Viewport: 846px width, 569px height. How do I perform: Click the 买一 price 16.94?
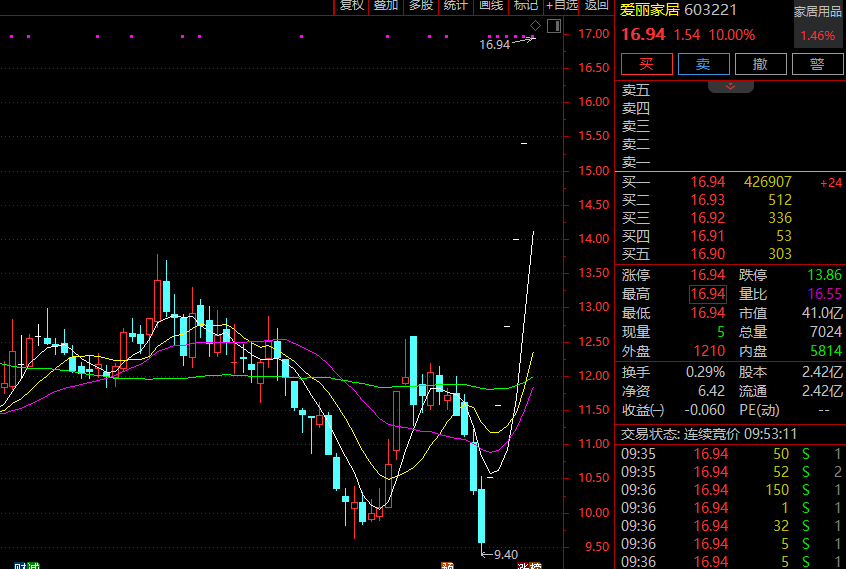[708, 182]
